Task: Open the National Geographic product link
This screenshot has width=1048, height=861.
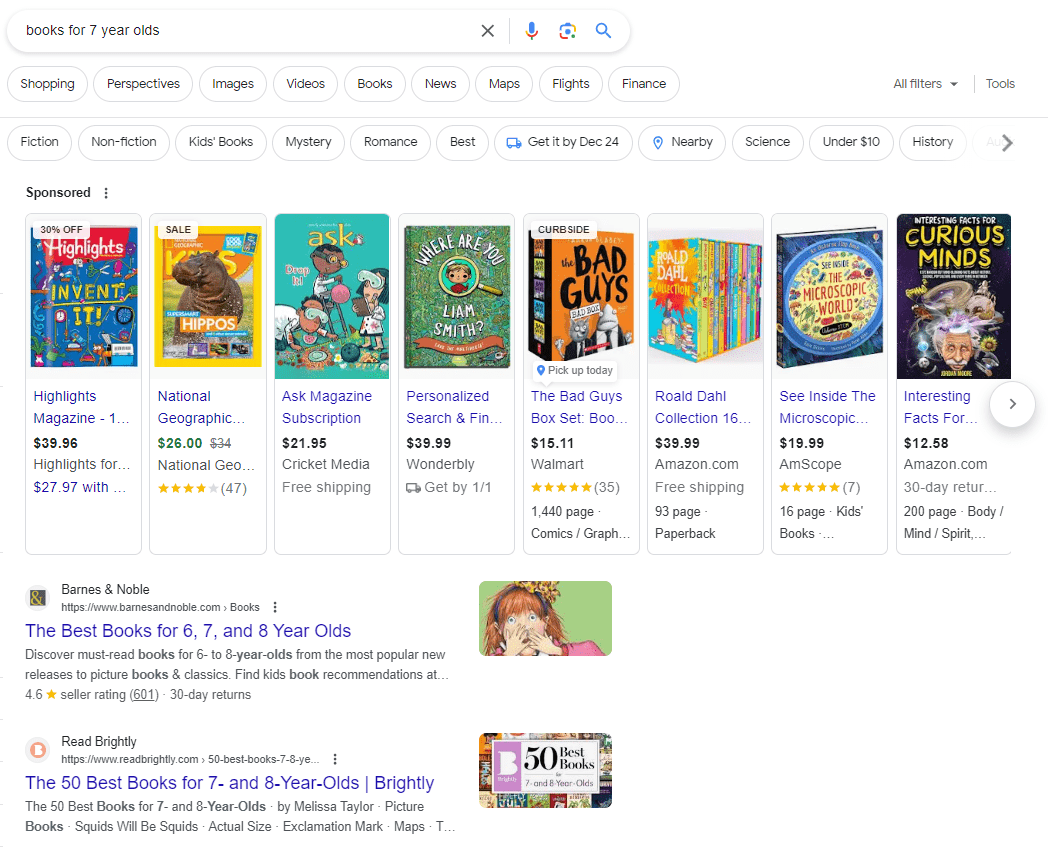Action: (202, 407)
